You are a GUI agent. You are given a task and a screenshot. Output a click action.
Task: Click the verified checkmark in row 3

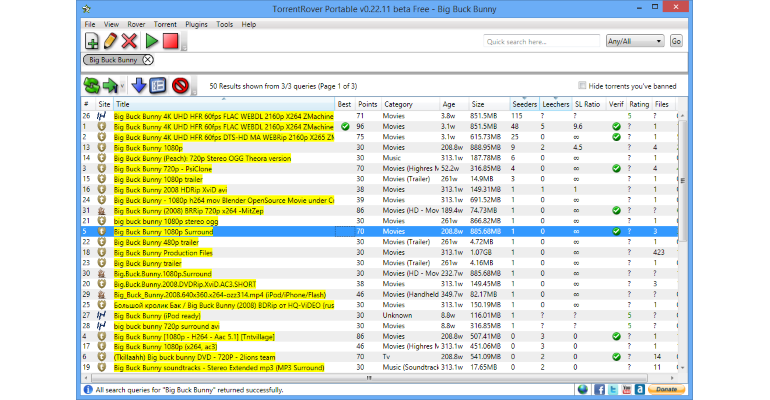click(616, 168)
